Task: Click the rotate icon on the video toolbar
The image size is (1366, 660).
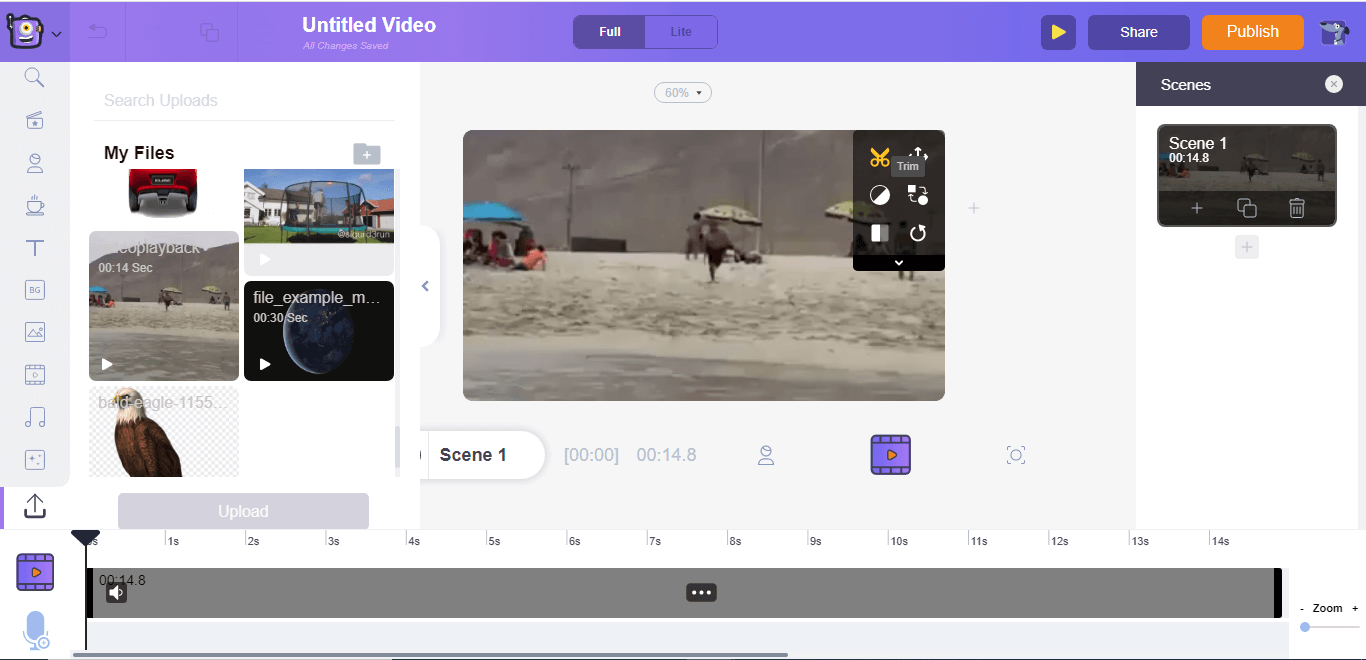Action: [918, 233]
